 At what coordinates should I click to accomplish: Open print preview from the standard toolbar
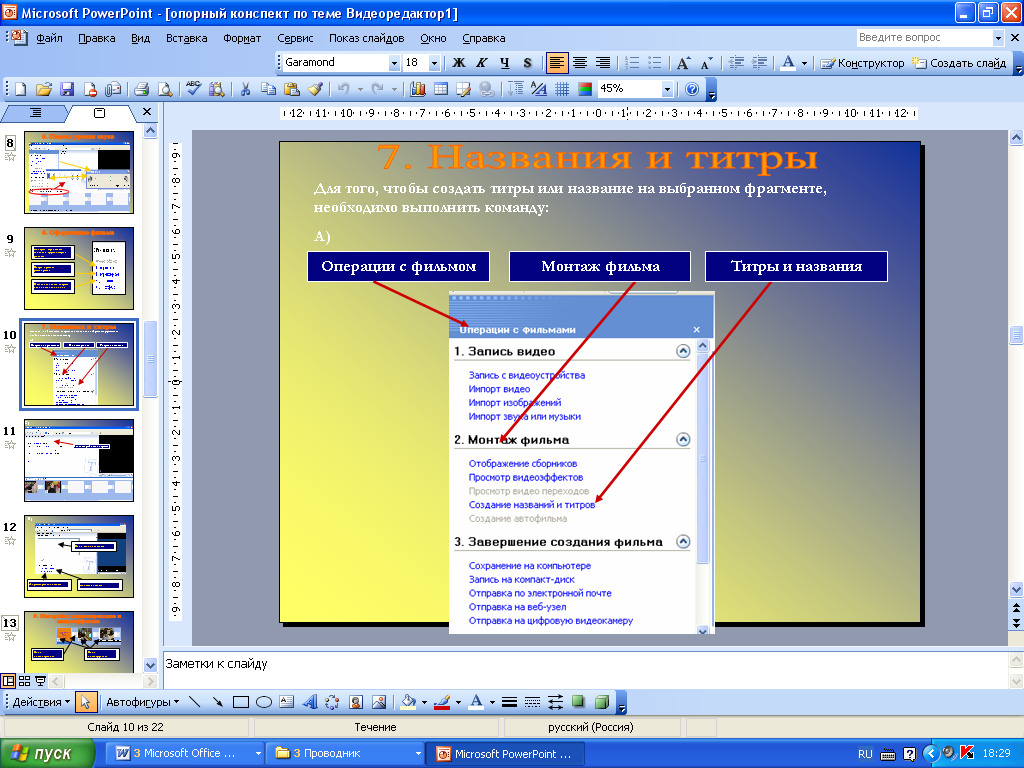click(165, 89)
